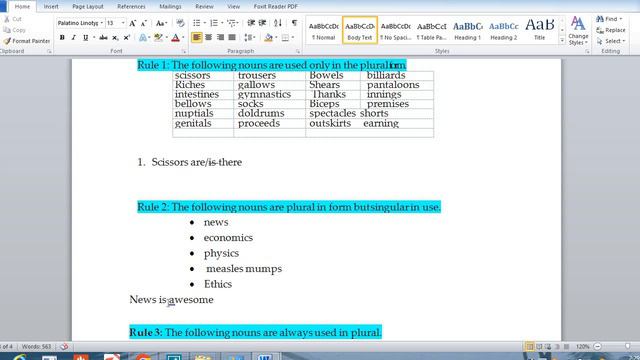Image resolution: width=640 pixels, height=360 pixels.
Task: Expand font color dropdown arrow
Action: [183, 38]
